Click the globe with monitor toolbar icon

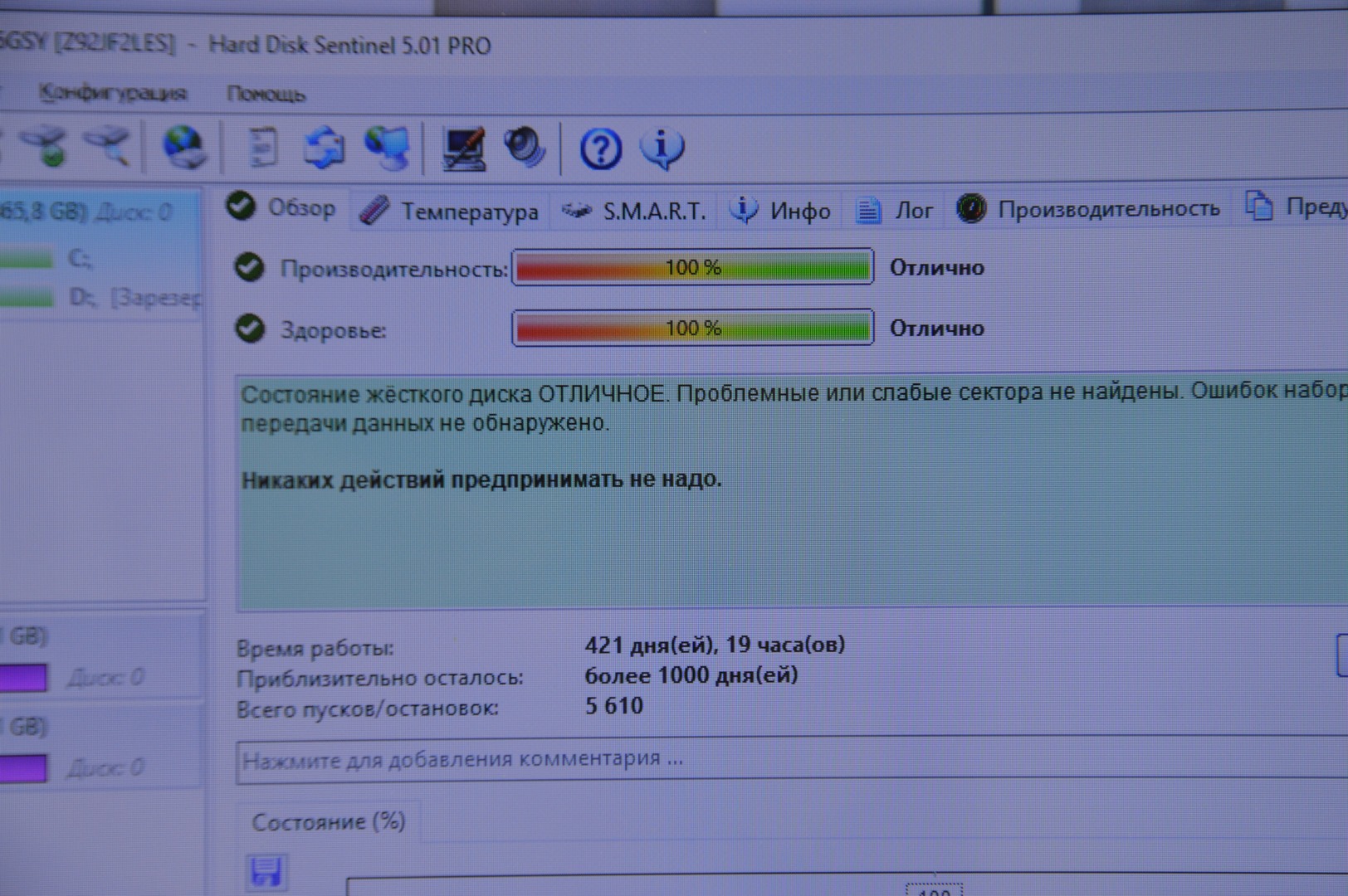pyautogui.click(x=387, y=148)
